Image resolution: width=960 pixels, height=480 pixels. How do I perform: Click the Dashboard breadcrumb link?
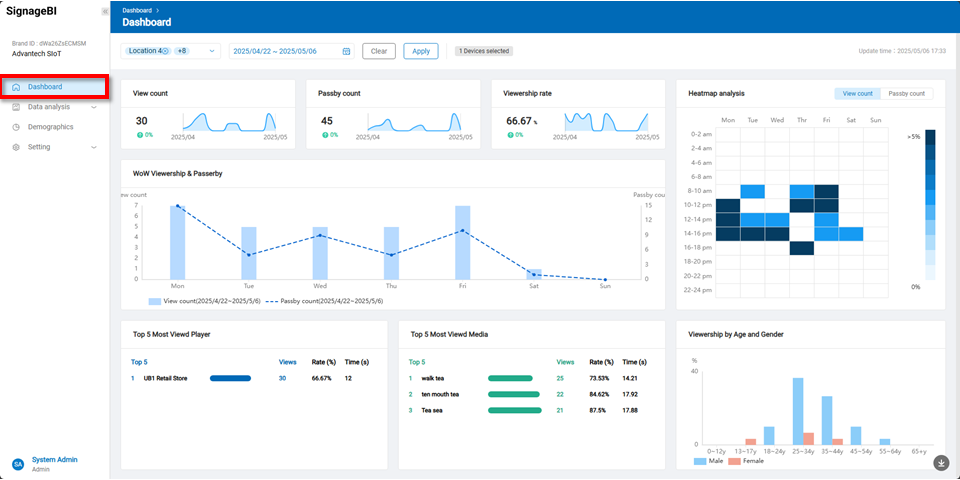coord(136,10)
